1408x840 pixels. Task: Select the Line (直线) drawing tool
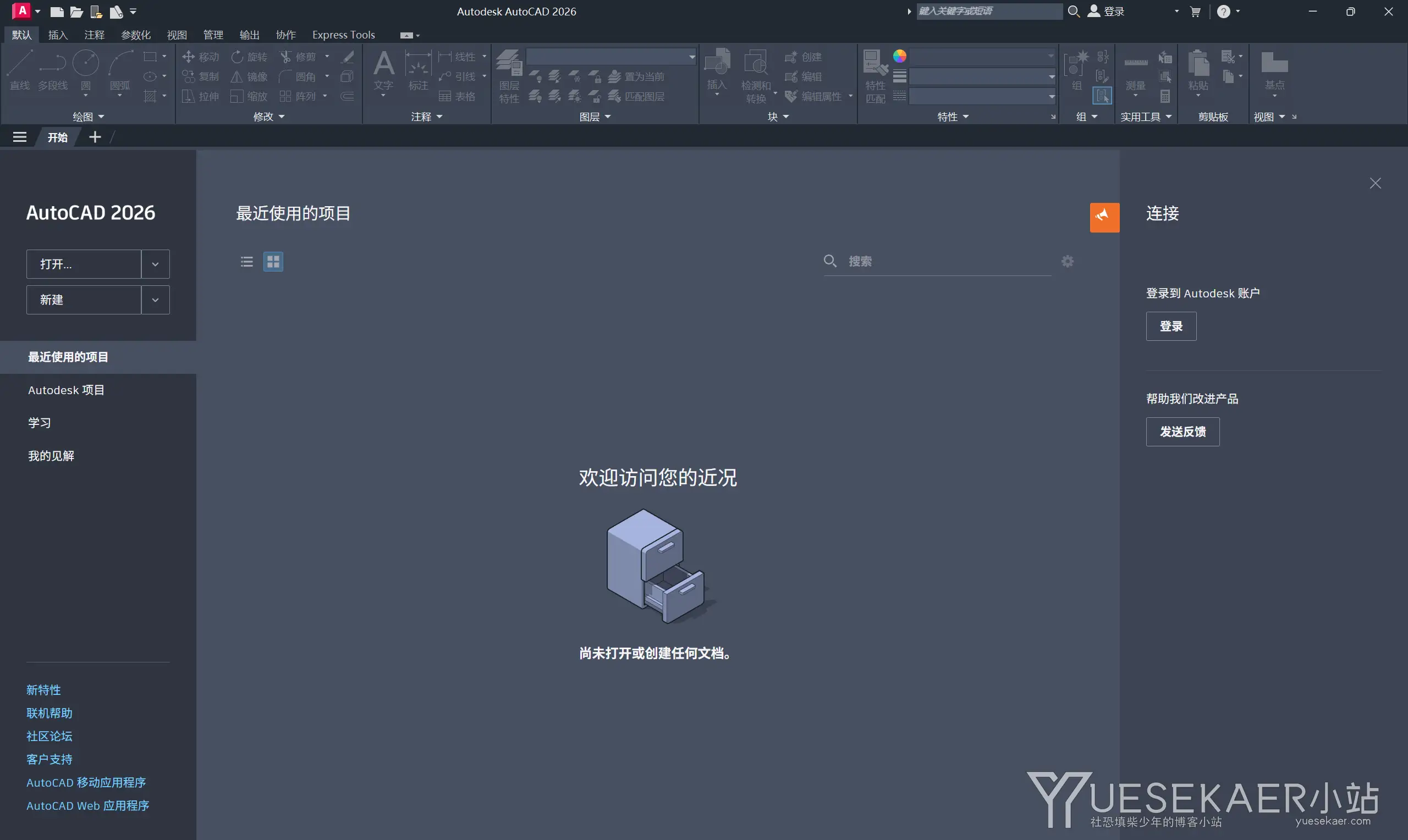pos(20,70)
